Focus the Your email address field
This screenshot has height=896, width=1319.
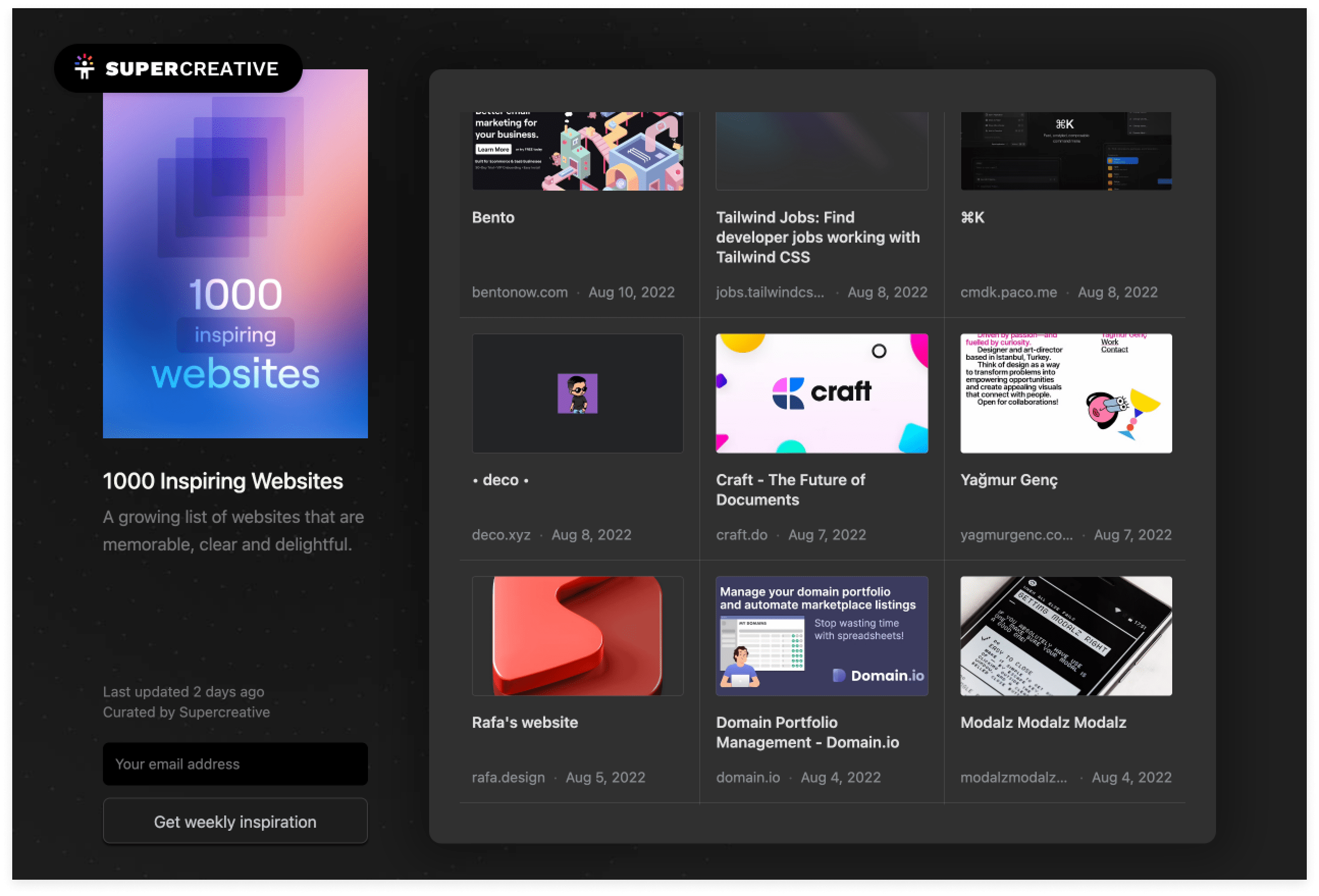(235, 764)
